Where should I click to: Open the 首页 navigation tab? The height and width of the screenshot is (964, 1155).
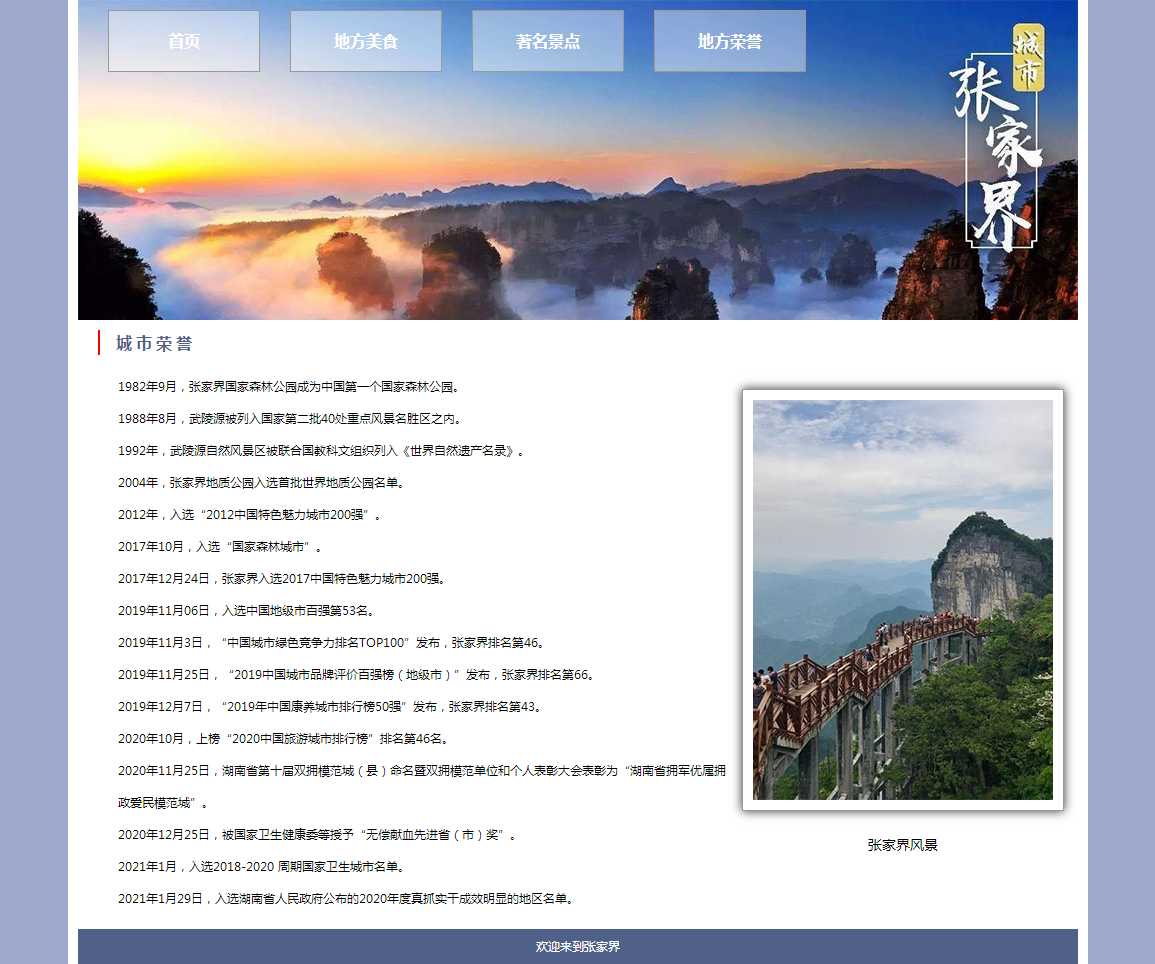(x=184, y=41)
